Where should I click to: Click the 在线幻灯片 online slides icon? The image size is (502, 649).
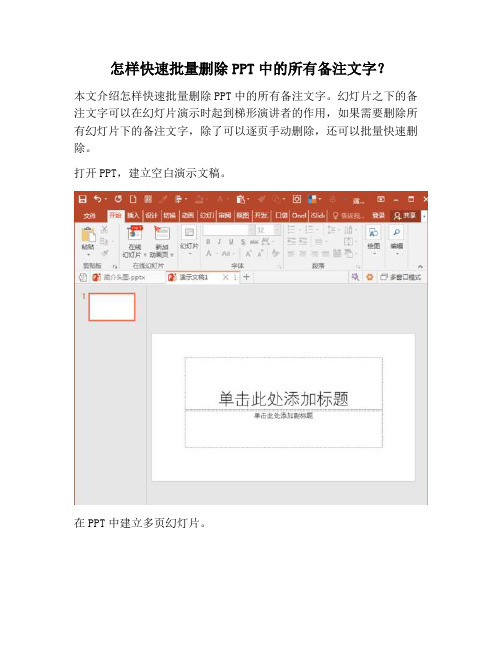click(x=135, y=233)
